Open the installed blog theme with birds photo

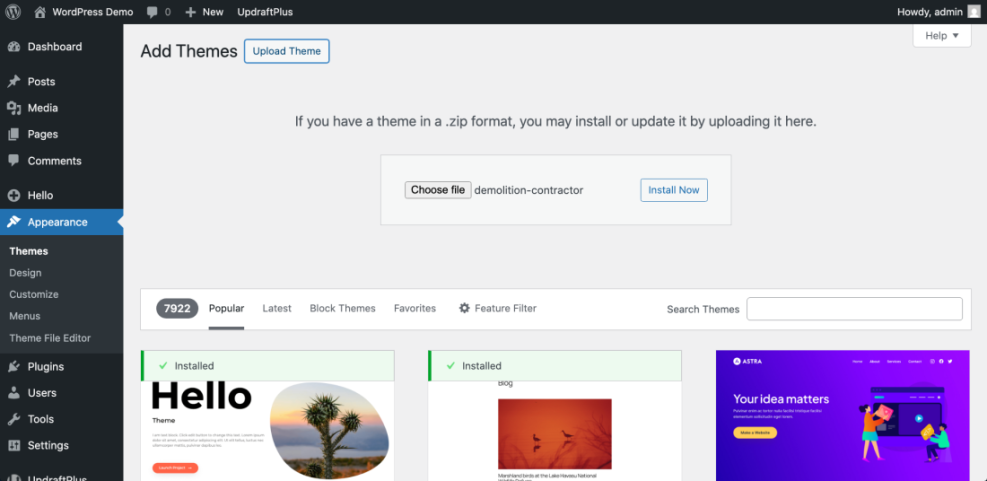555,416
